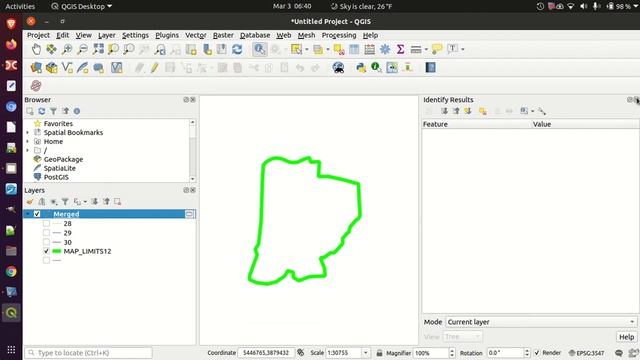Click the Zoom to Selection icon

113,49
